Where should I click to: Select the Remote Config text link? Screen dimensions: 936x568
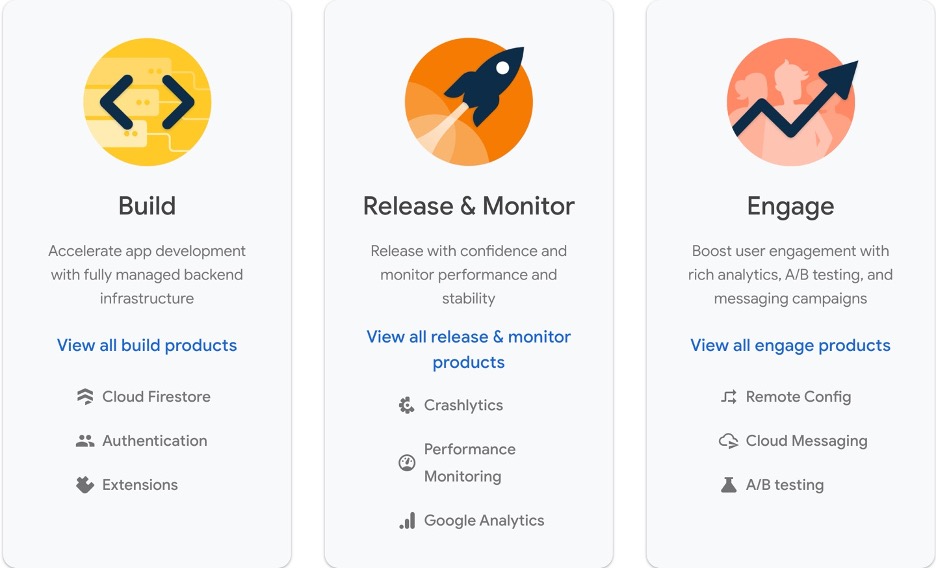(798, 397)
